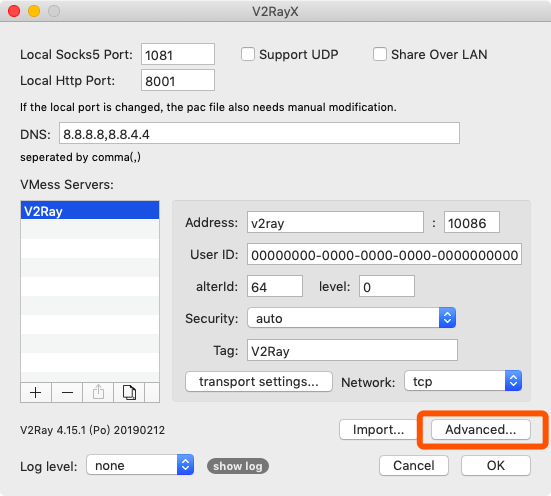Click the share server icon below list

[x=98, y=392]
